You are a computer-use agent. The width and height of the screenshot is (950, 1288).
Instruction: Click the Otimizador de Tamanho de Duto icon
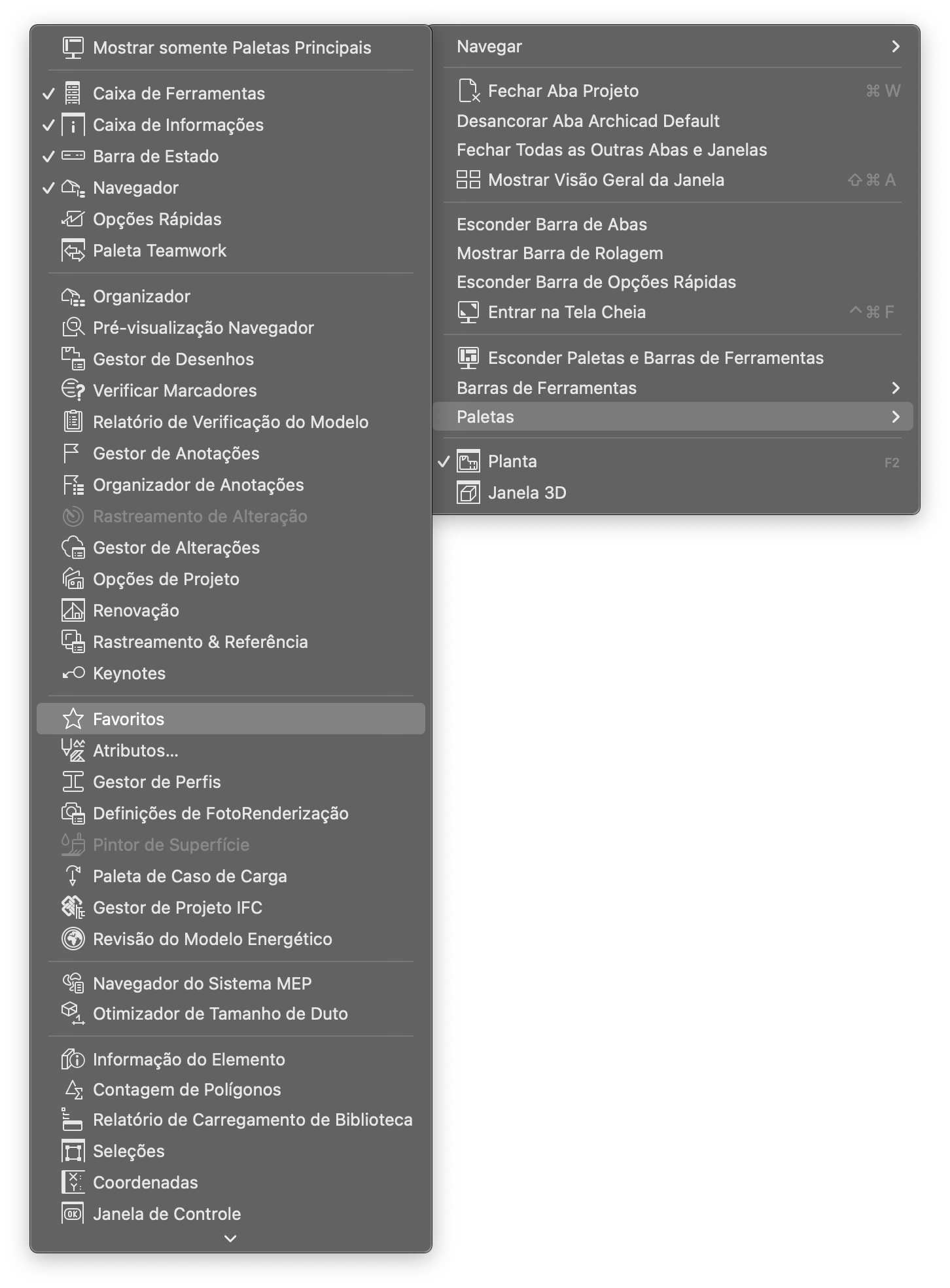73,1013
